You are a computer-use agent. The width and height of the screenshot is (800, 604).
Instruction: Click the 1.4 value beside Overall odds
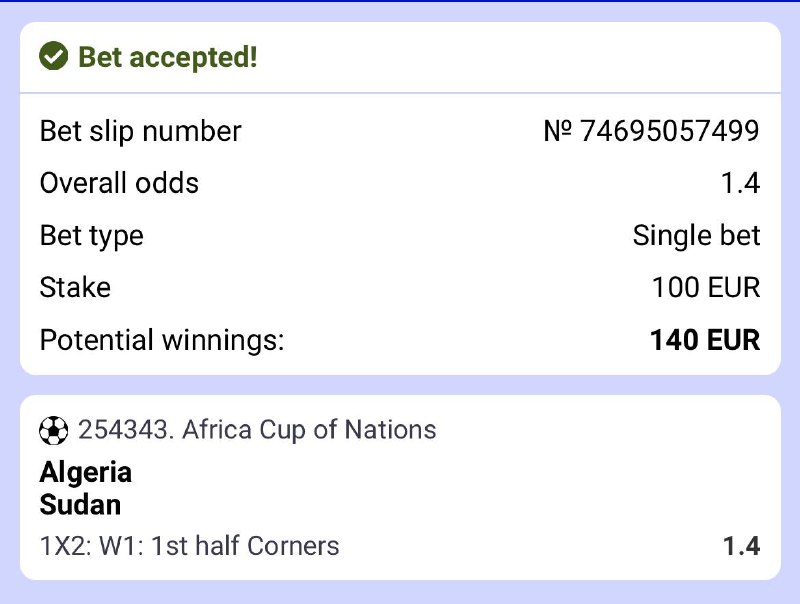click(x=741, y=183)
